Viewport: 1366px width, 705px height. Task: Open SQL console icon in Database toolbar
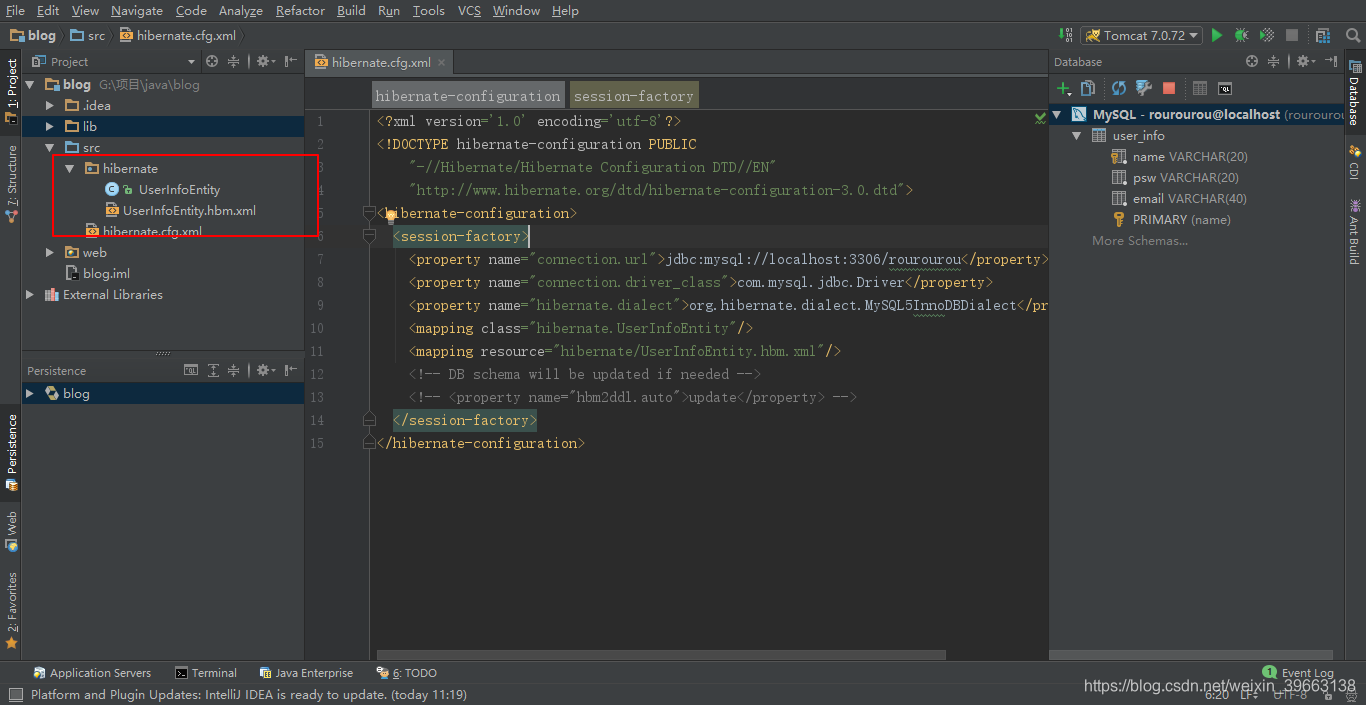1225,89
